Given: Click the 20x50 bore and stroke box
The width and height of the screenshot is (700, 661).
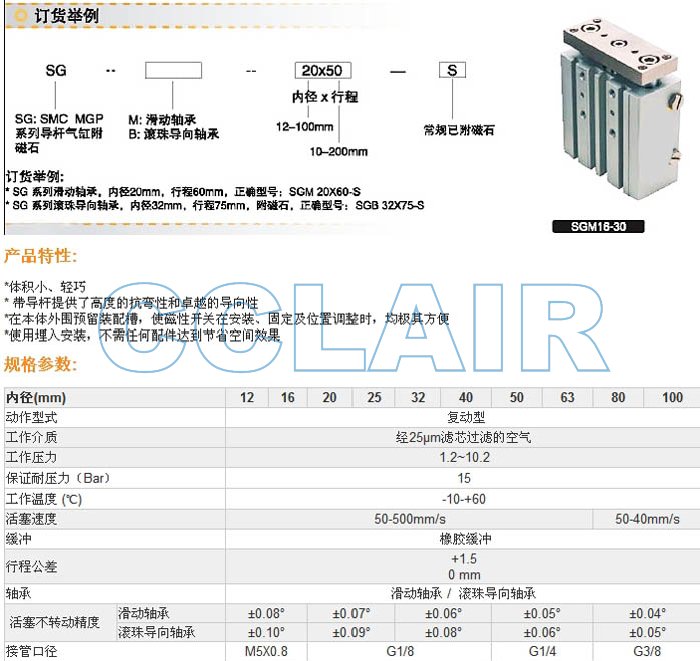Looking at the screenshot, I should pos(322,71).
